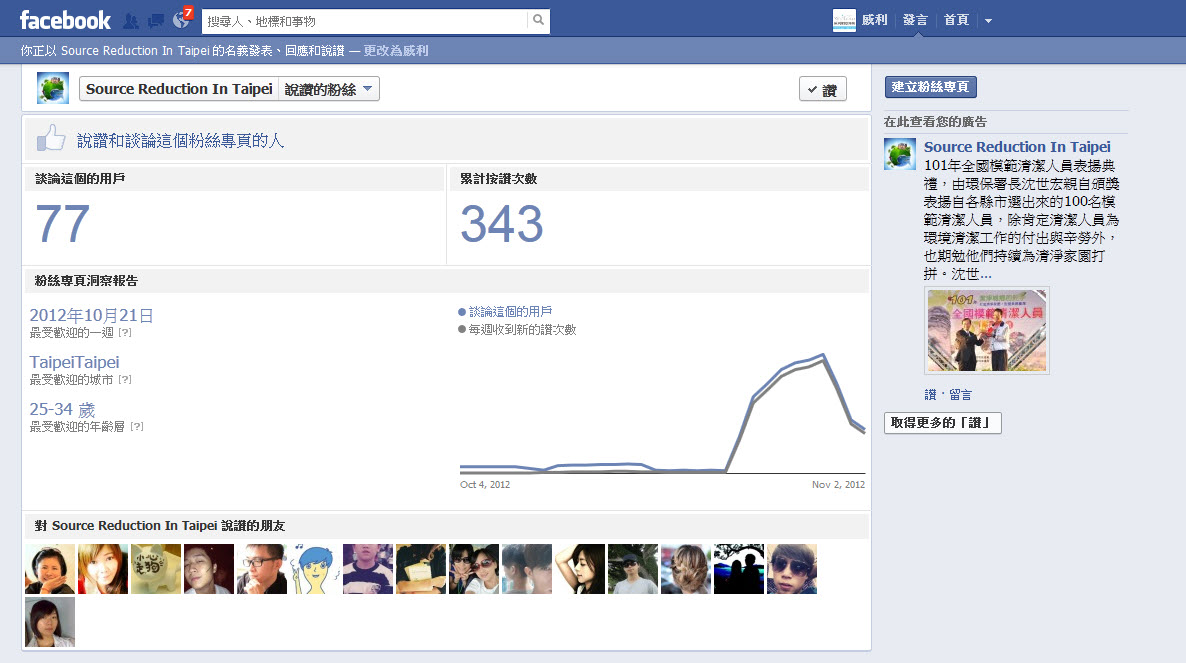
Task: Click the 取得更多的「讚」 button
Action: point(942,423)
